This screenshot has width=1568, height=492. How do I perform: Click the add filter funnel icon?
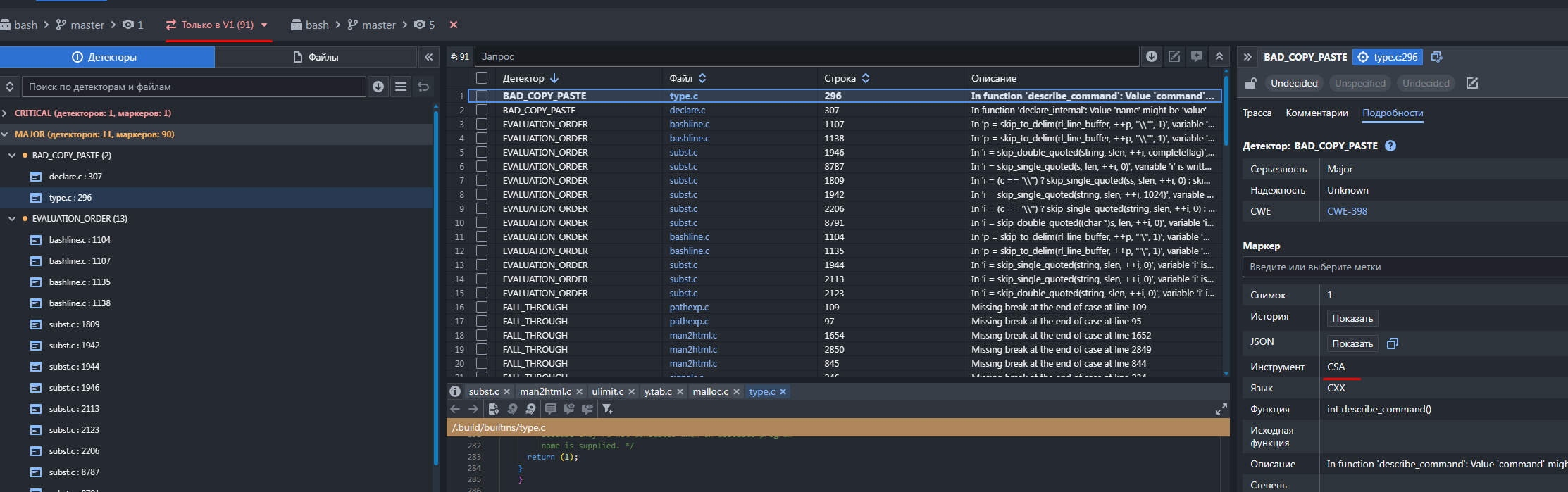click(606, 409)
